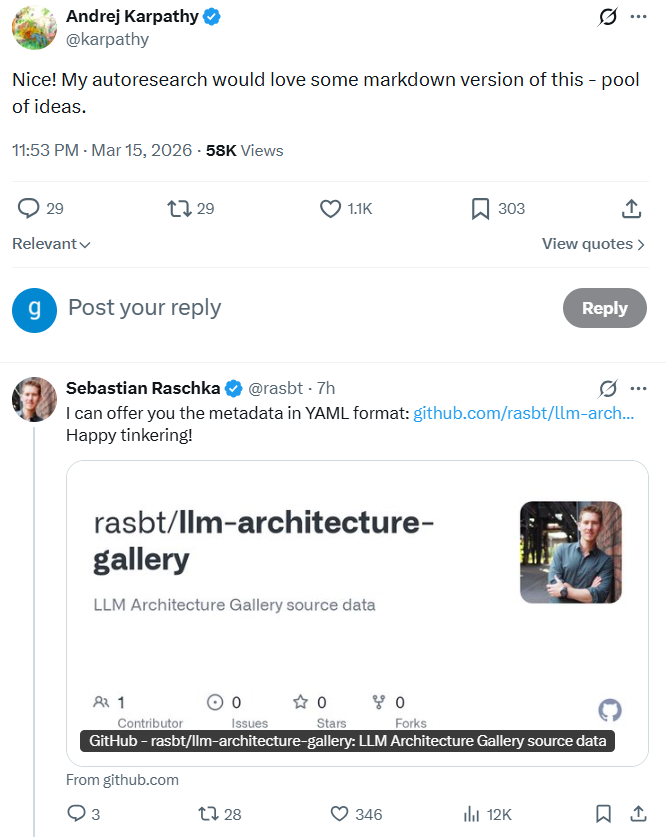This screenshot has height=837, width=666.
Task: Open more options on Sebastian Raschka's reply
Action: [638, 388]
